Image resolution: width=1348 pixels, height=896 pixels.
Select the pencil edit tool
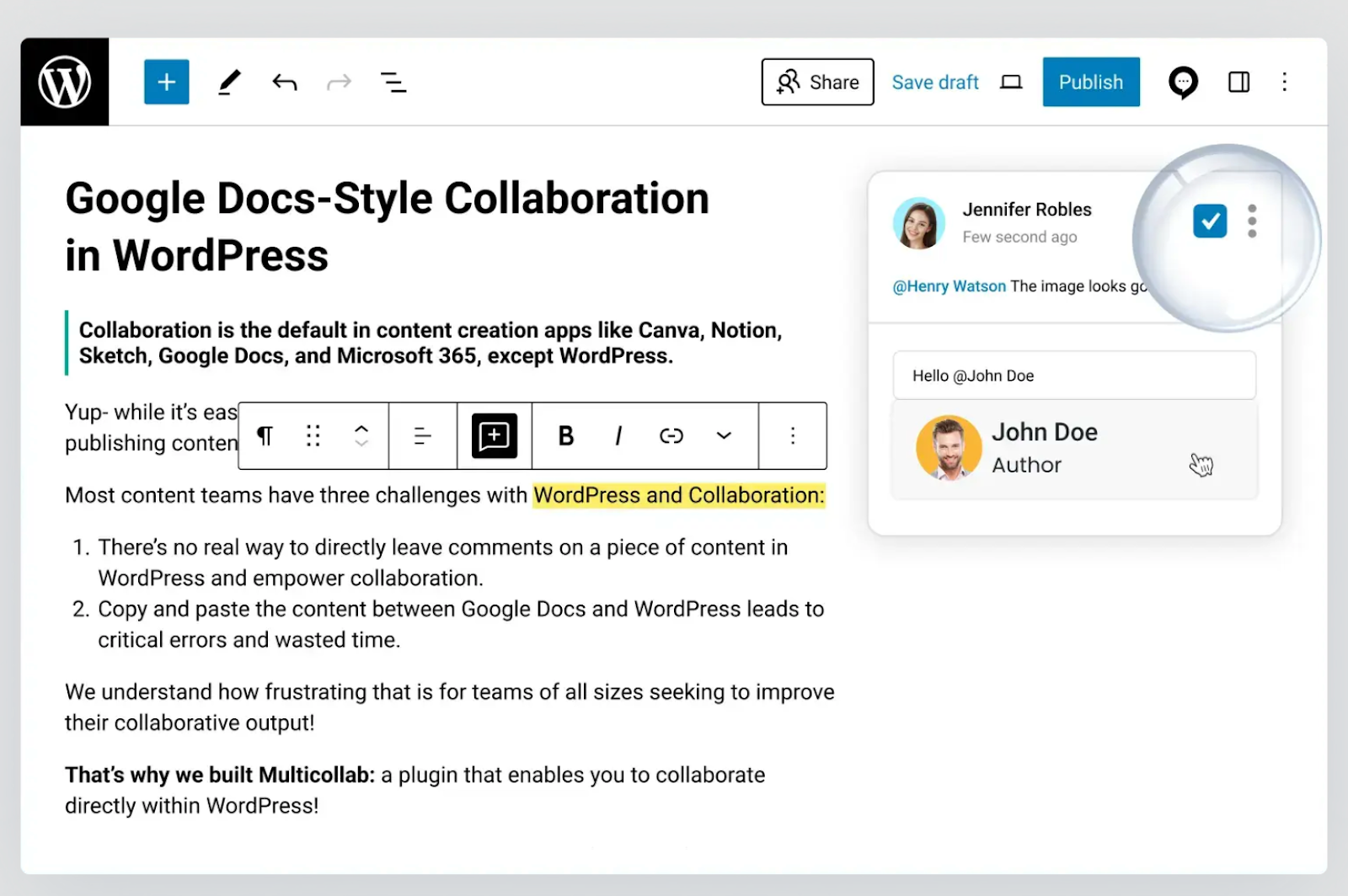[229, 82]
